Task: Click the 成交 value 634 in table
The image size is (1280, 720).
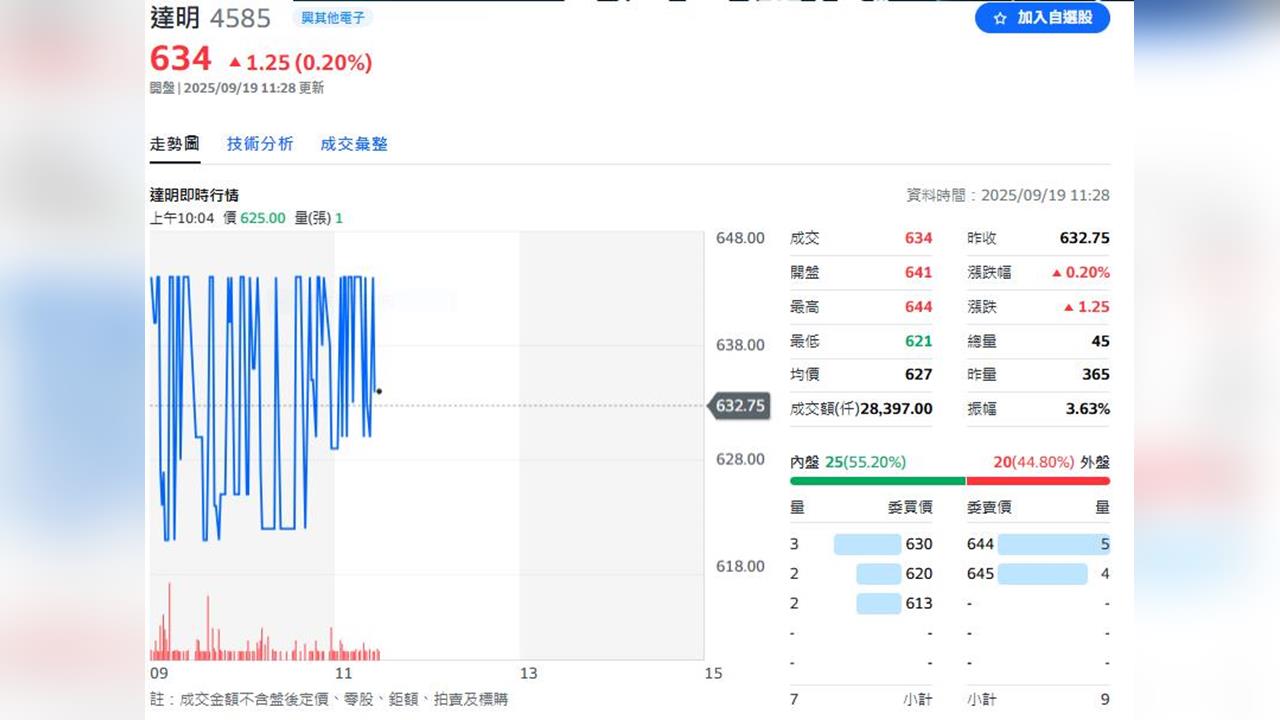Action: [x=918, y=238]
